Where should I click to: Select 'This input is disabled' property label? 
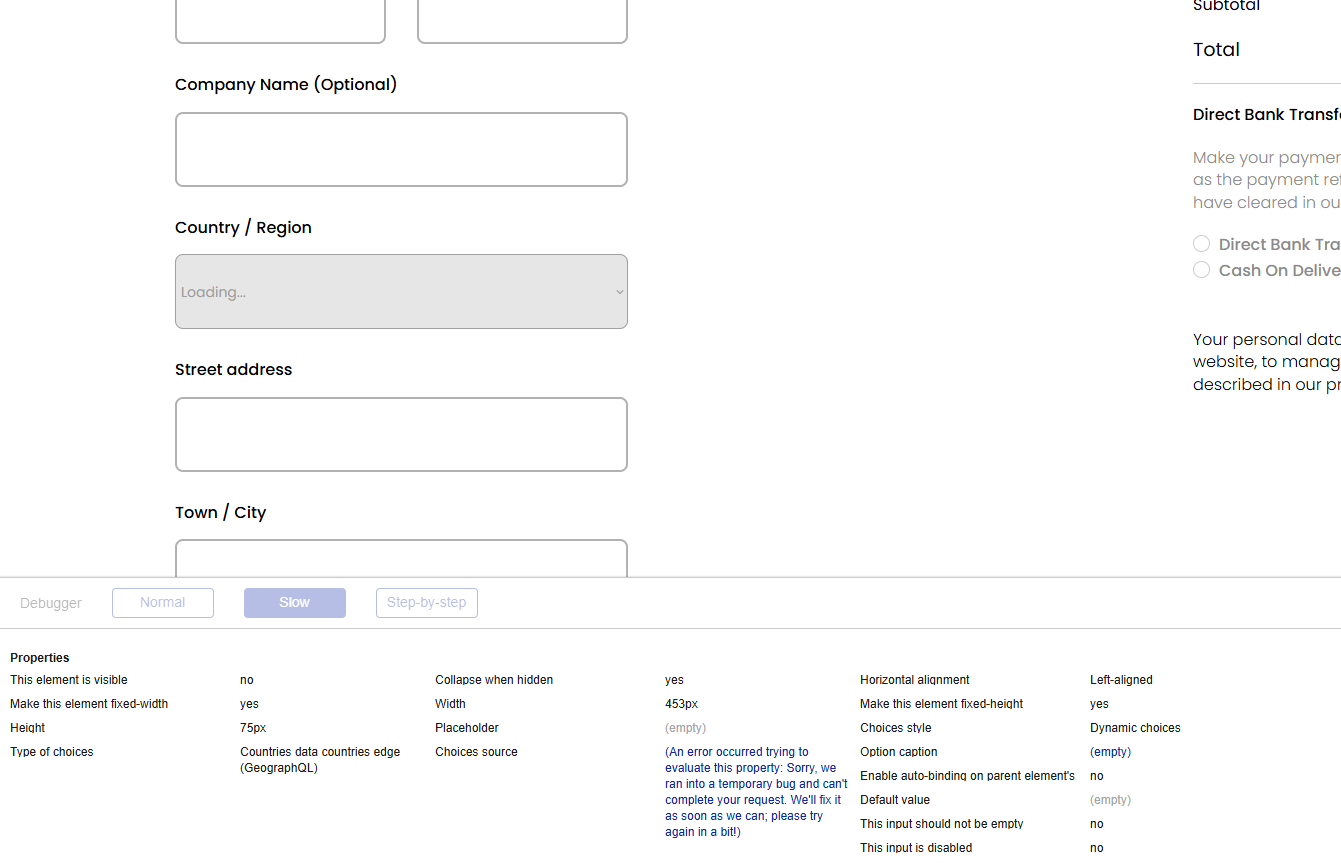point(916,848)
